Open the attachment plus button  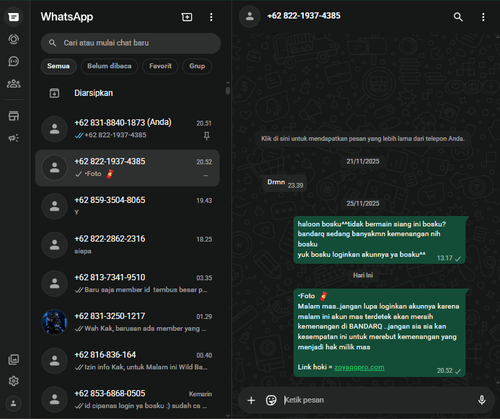click(251, 400)
